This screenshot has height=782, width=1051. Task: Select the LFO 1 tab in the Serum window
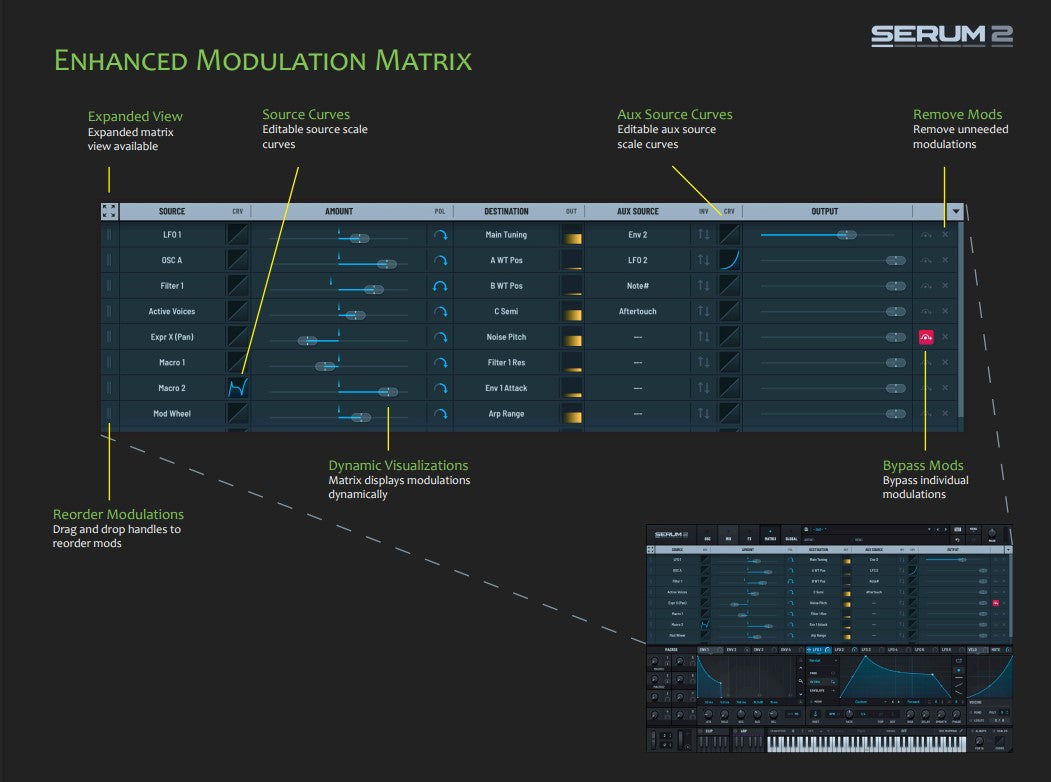pyautogui.click(x=818, y=650)
